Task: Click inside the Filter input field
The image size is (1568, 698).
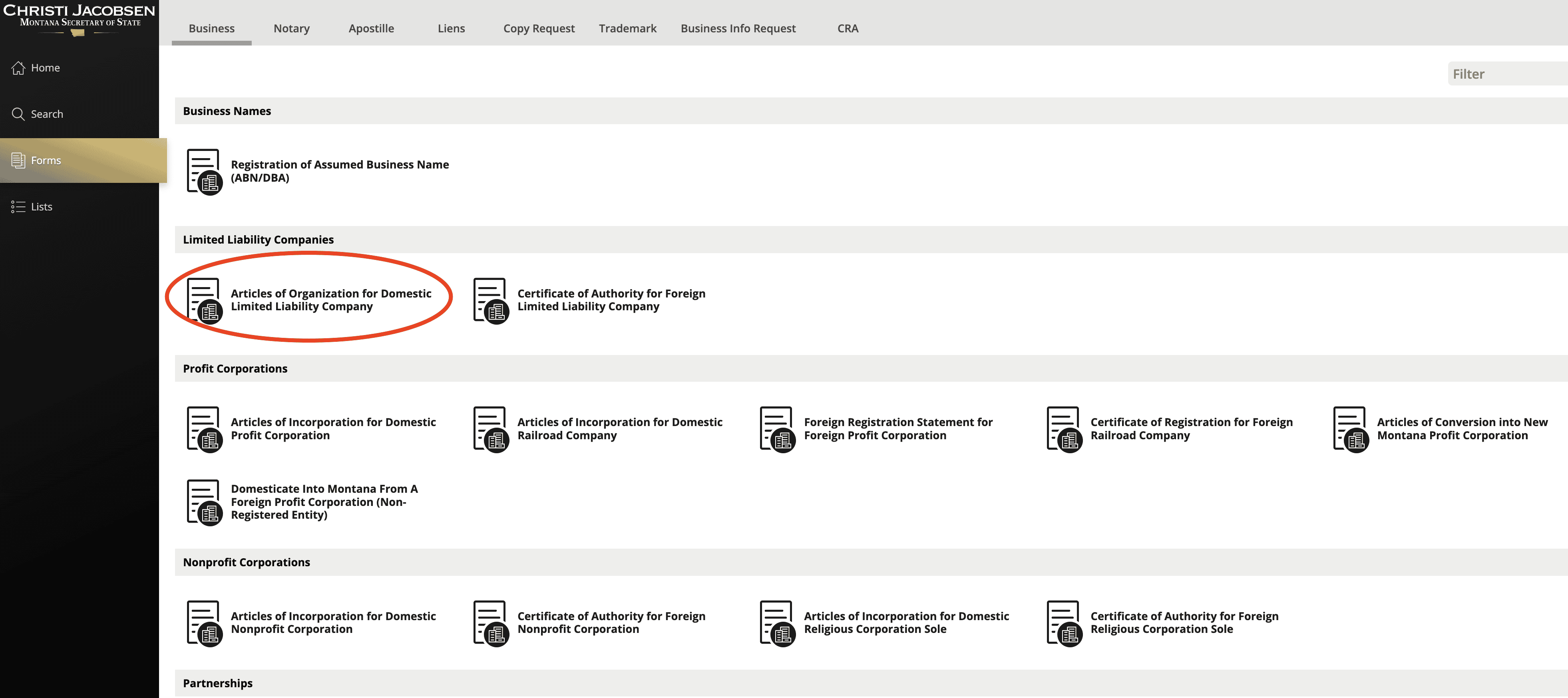Action: 1506,74
